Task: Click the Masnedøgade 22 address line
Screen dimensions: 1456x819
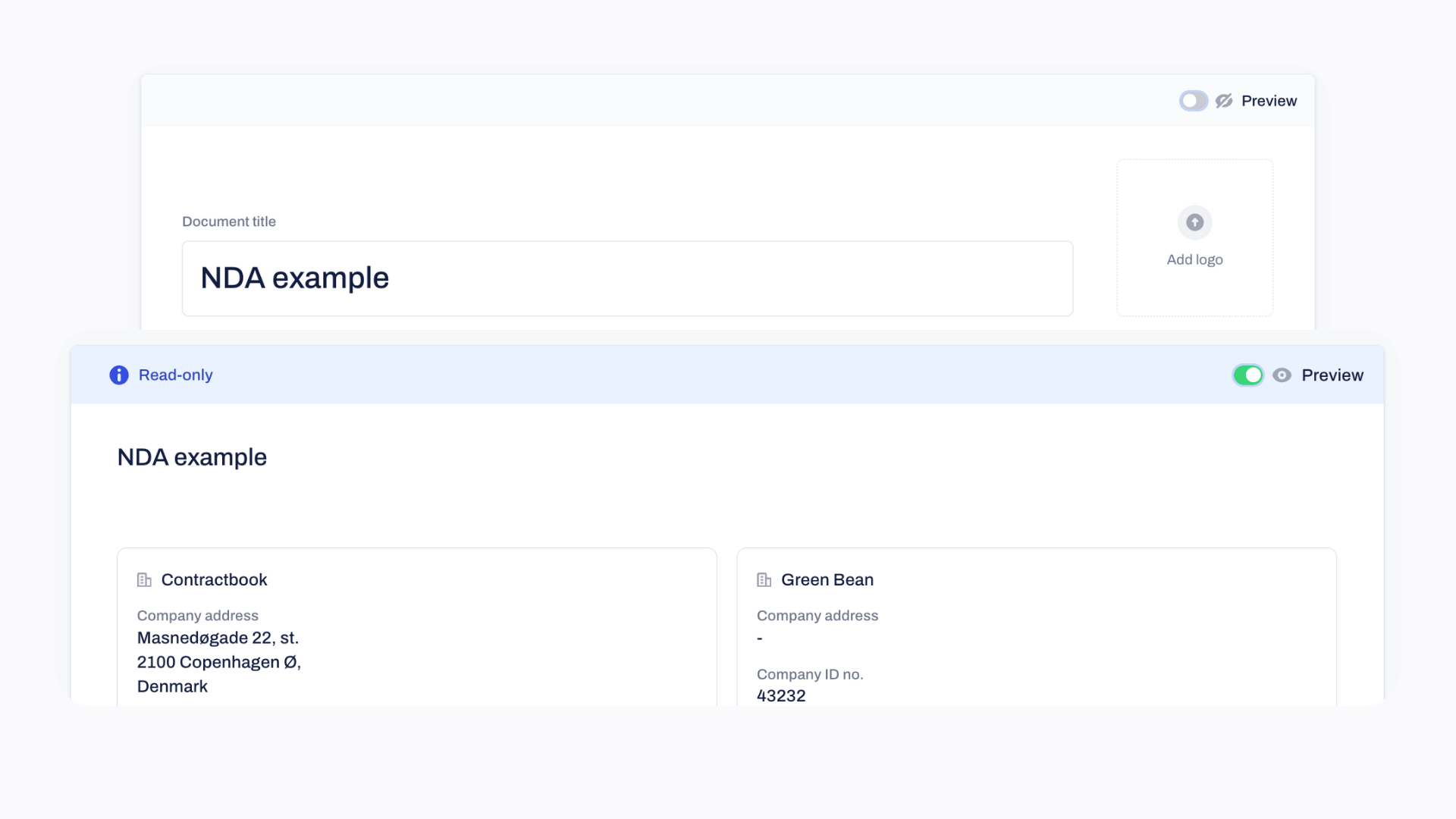Action: [218, 638]
